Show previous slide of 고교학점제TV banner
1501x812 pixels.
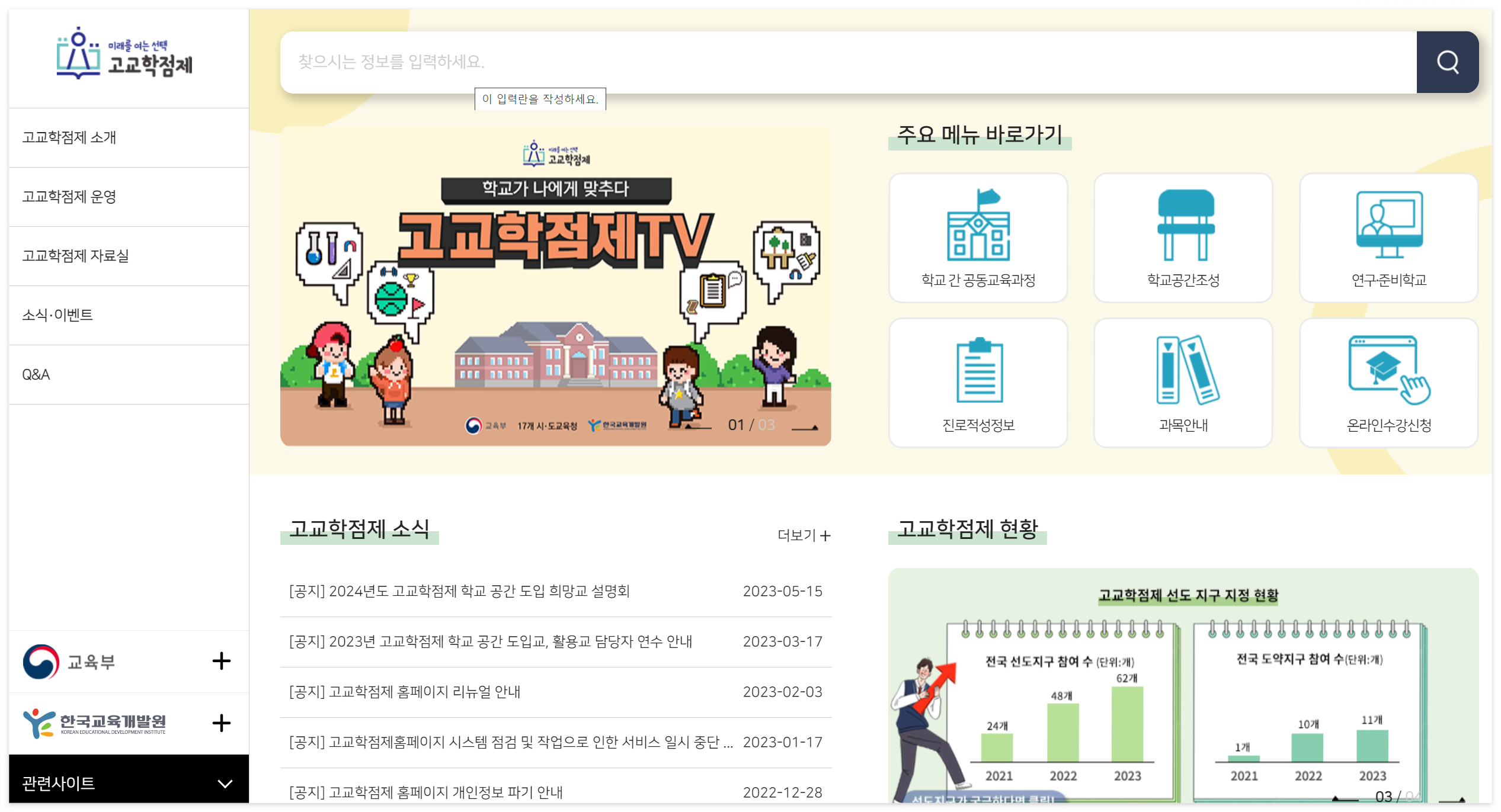(x=698, y=427)
